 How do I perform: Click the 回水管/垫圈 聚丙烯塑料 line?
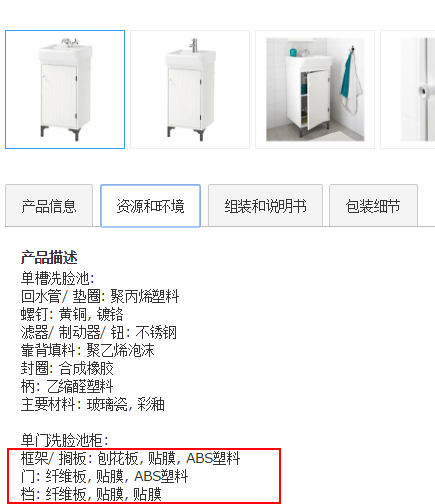tap(100, 296)
